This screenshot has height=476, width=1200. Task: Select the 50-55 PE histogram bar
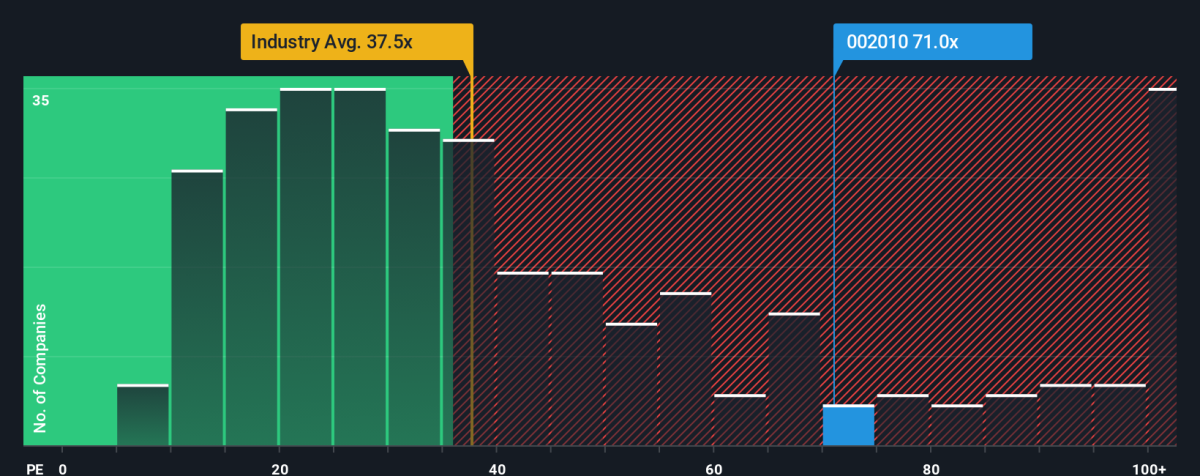631,384
